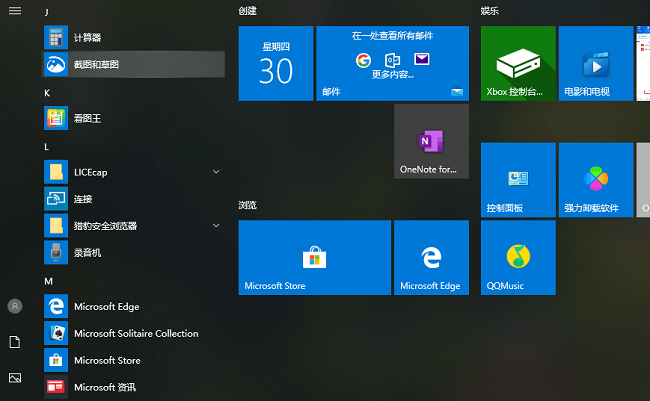The width and height of the screenshot is (650, 401).
Task: Click the LICEcap folder icon
Action: 56,172
